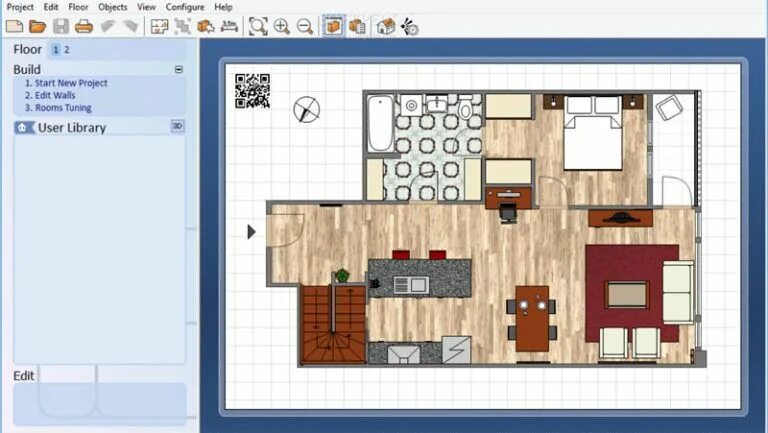Open a project with the folder icon
The image size is (768, 433).
click(x=37, y=27)
